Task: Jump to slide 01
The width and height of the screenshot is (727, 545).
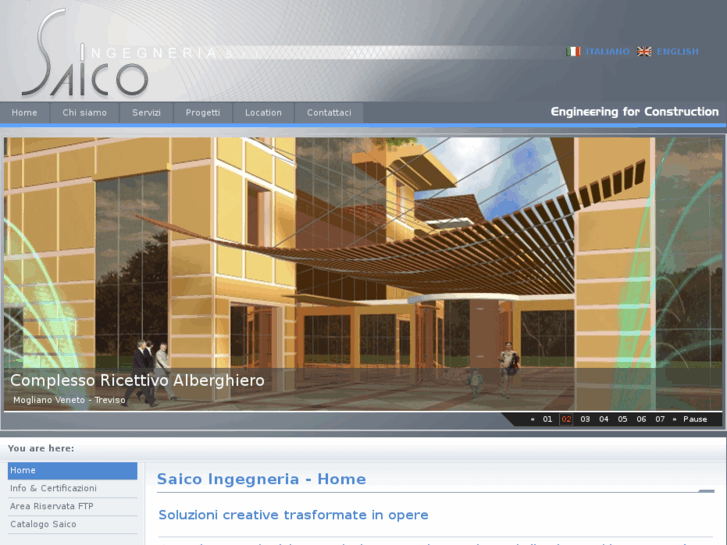Action: (548, 419)
